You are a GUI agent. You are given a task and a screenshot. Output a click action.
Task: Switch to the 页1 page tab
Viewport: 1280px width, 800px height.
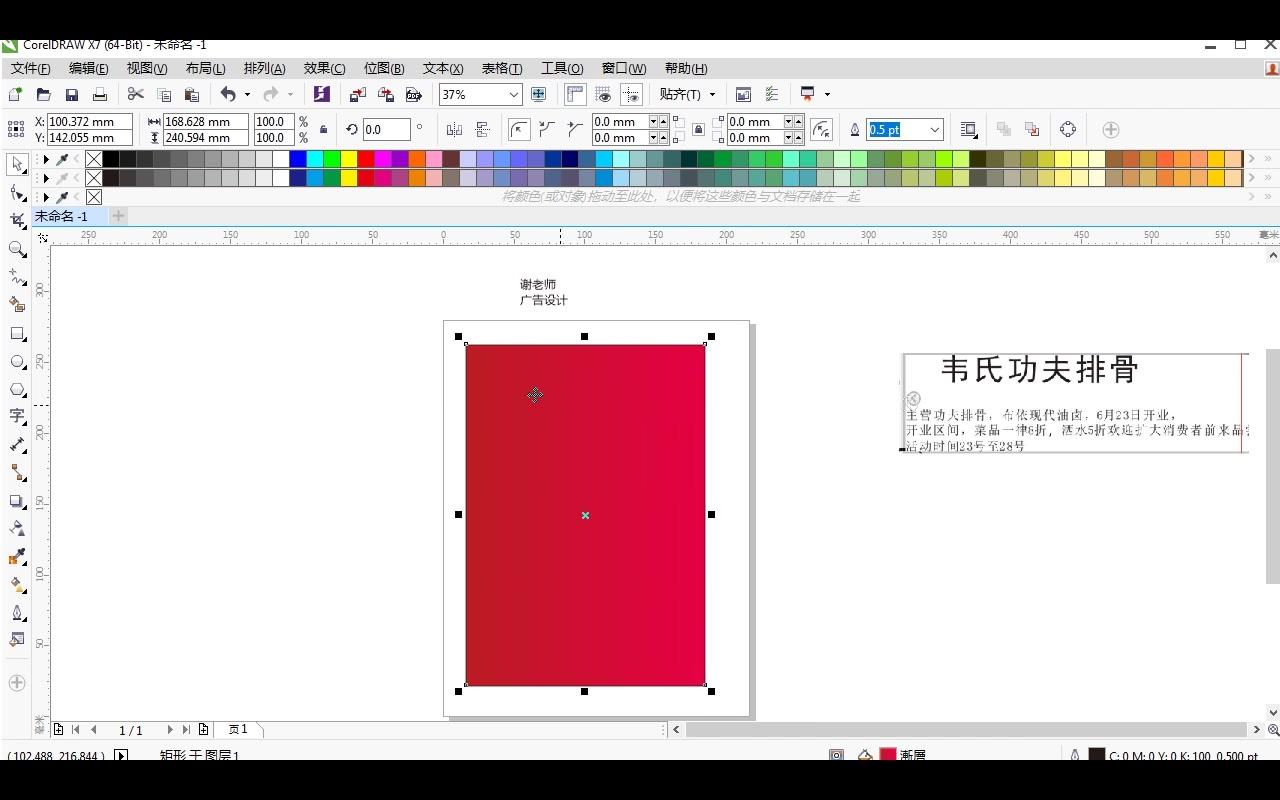(238, 729)
